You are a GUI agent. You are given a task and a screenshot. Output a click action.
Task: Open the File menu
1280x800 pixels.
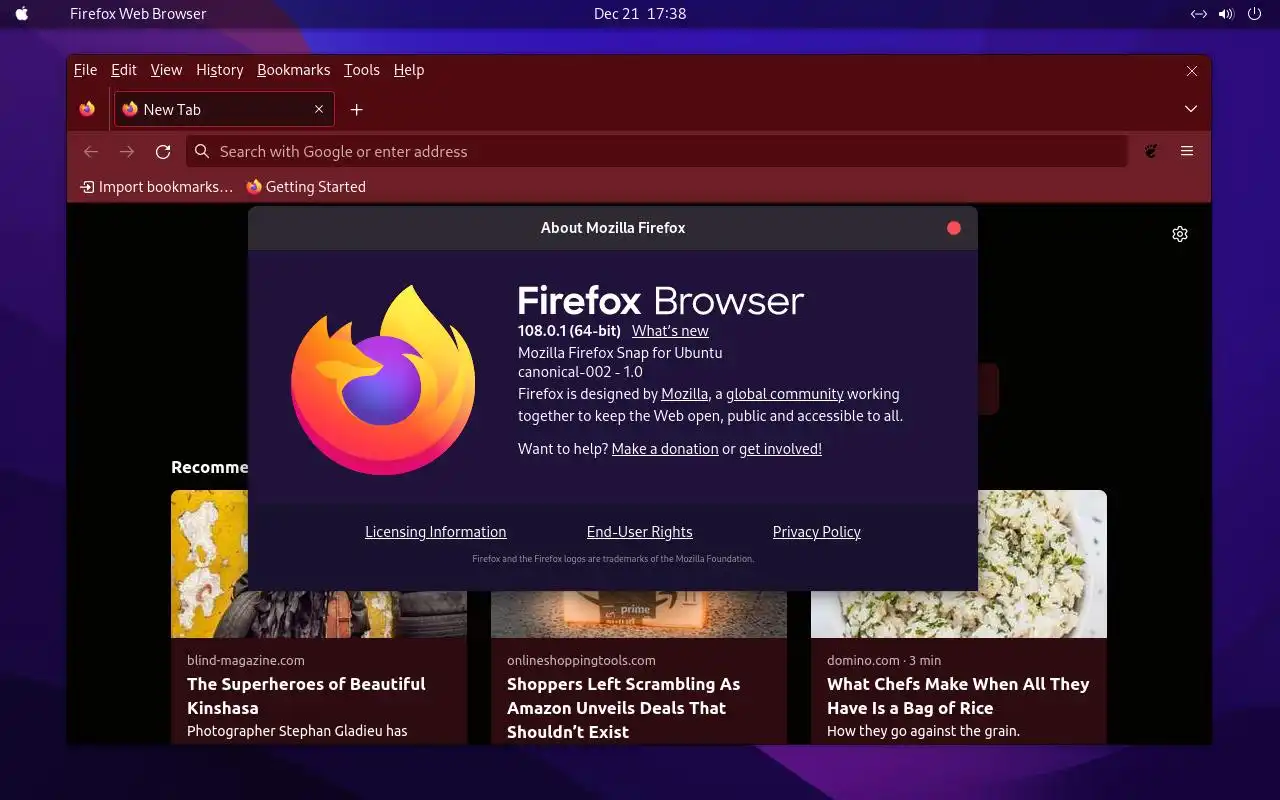click(x=85, y=70)
